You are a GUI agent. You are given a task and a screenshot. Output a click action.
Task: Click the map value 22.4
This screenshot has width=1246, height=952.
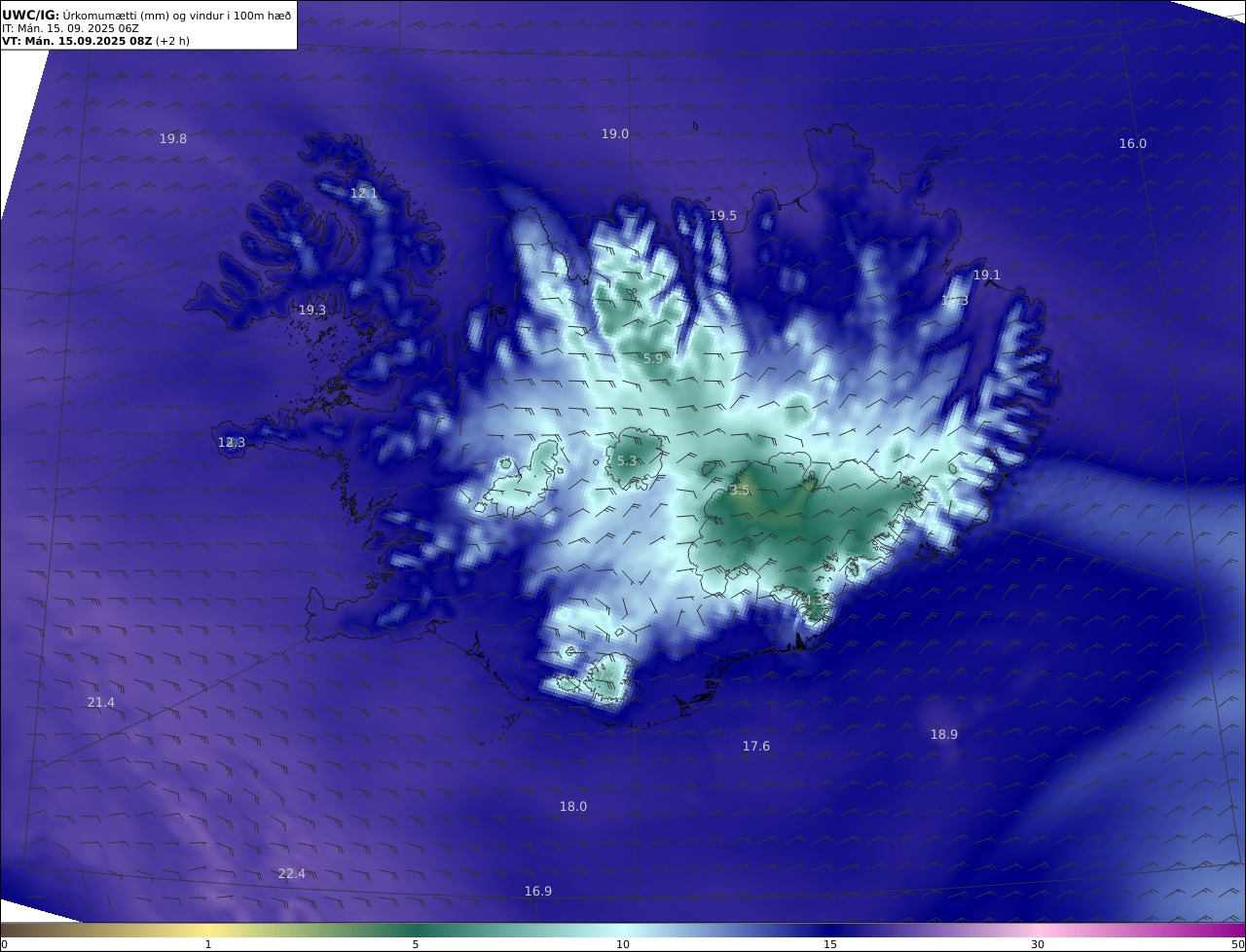291,874
